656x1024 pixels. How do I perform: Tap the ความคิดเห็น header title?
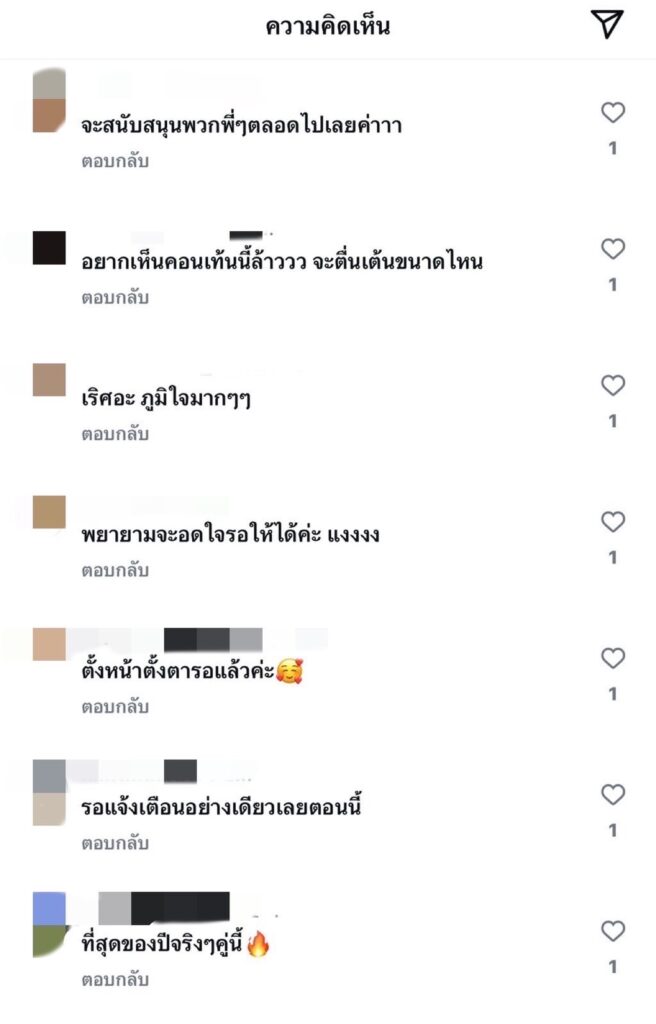pos(327,26)
